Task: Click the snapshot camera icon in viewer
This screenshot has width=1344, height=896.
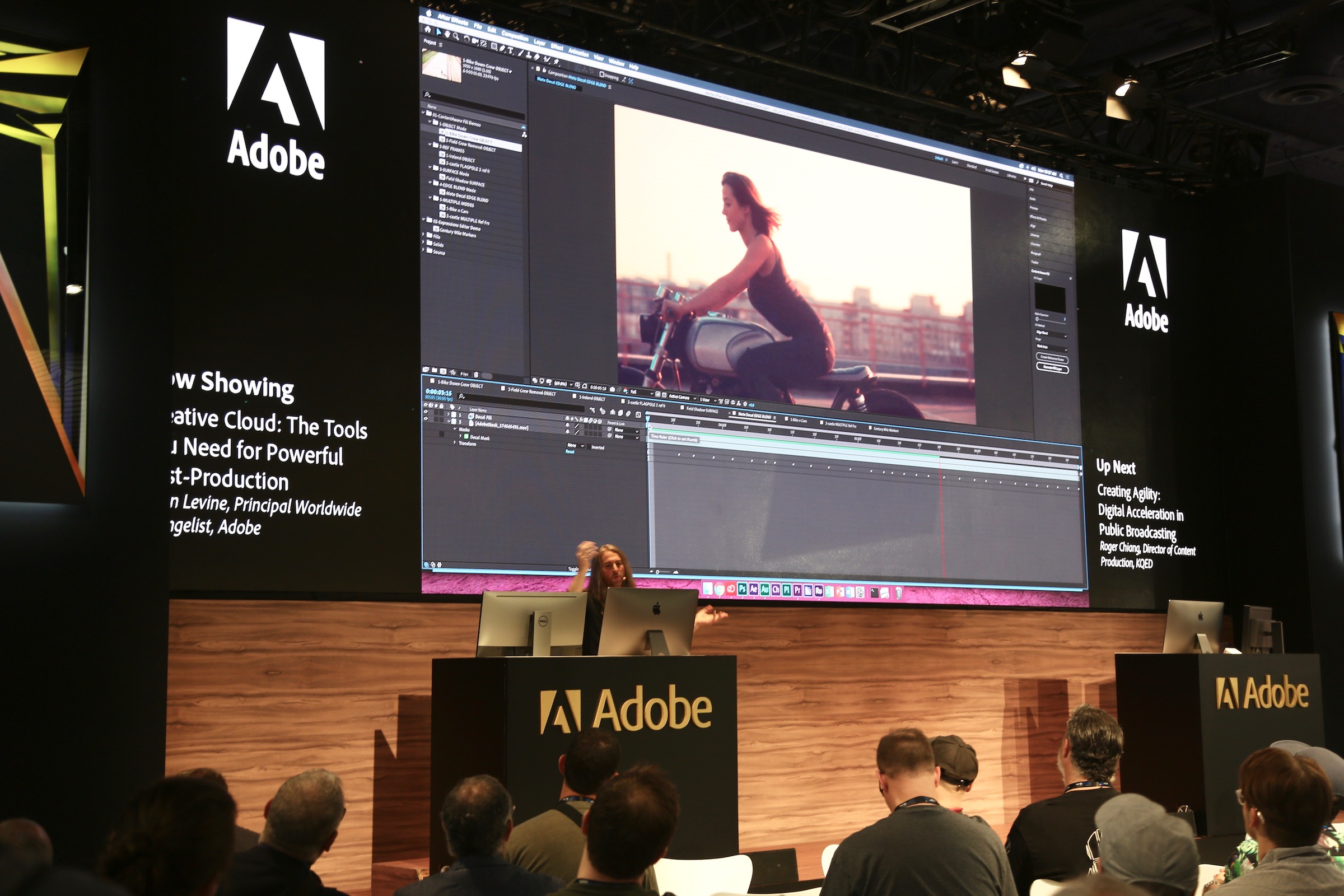Action: coord(612,389)
